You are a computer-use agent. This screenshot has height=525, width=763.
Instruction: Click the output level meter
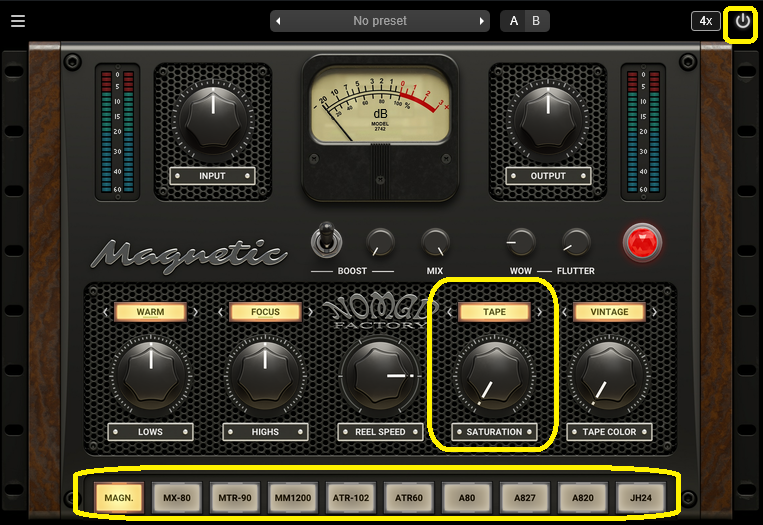pyautogui.click(x=643, y=132)
